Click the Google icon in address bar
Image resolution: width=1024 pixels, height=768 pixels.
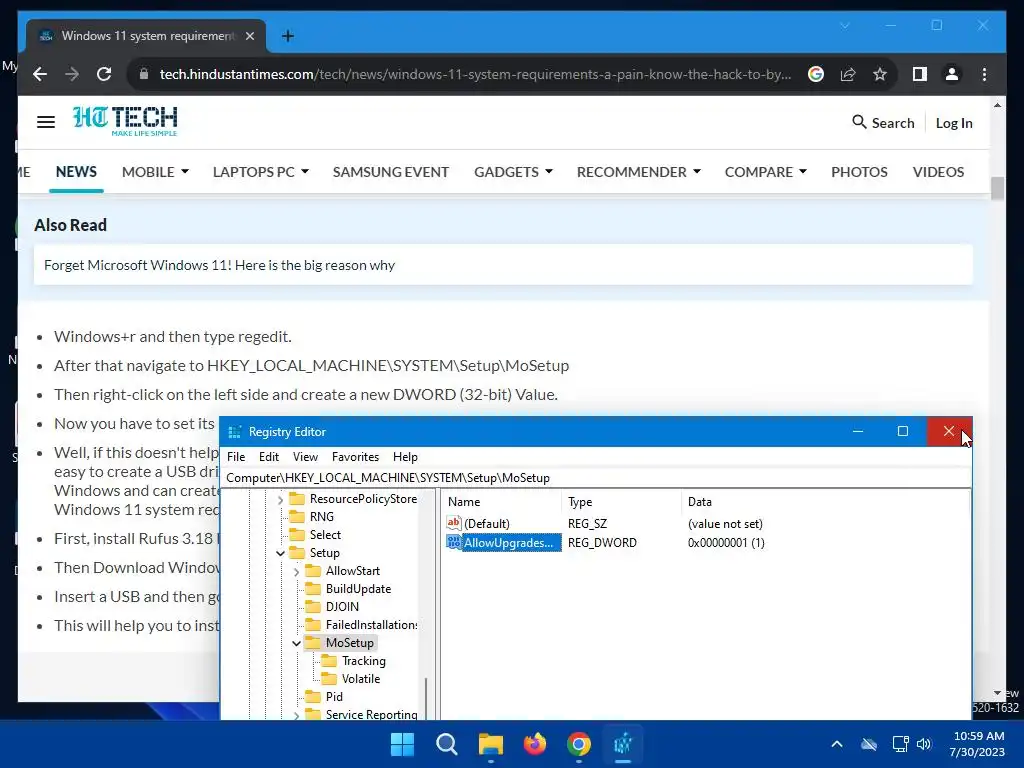click(816, 74)
